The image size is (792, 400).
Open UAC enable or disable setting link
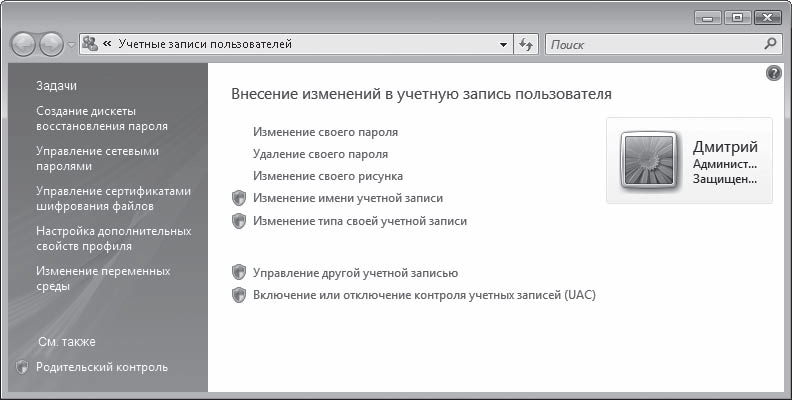pyautogui.click(x=424, y=296)
